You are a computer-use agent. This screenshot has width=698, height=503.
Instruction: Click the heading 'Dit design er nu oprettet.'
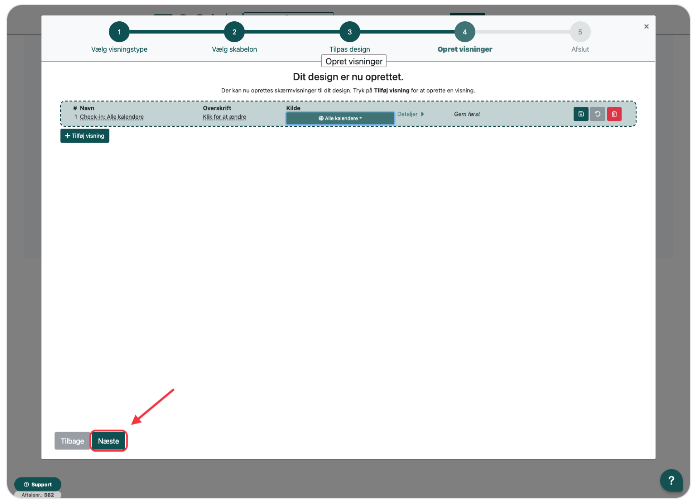click(348, 77)
